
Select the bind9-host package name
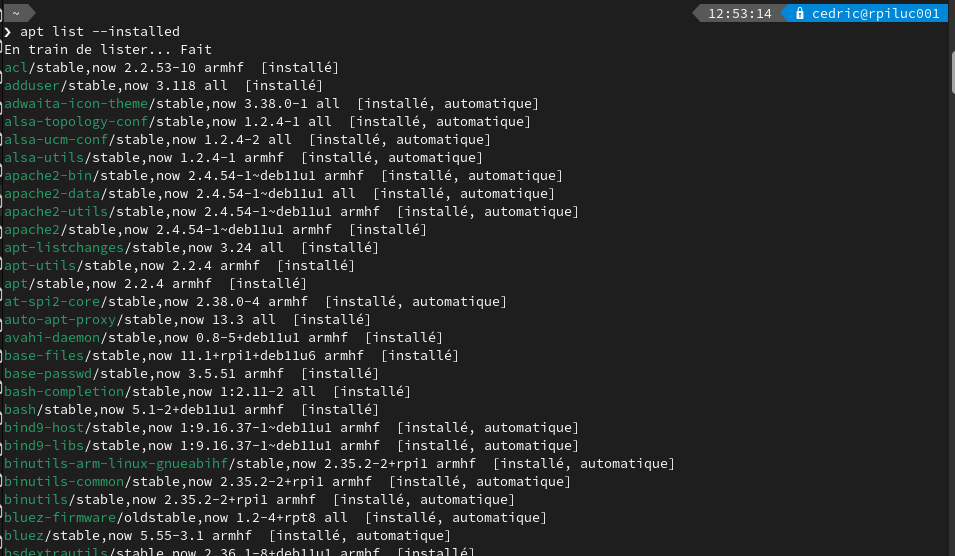(44, 428)
